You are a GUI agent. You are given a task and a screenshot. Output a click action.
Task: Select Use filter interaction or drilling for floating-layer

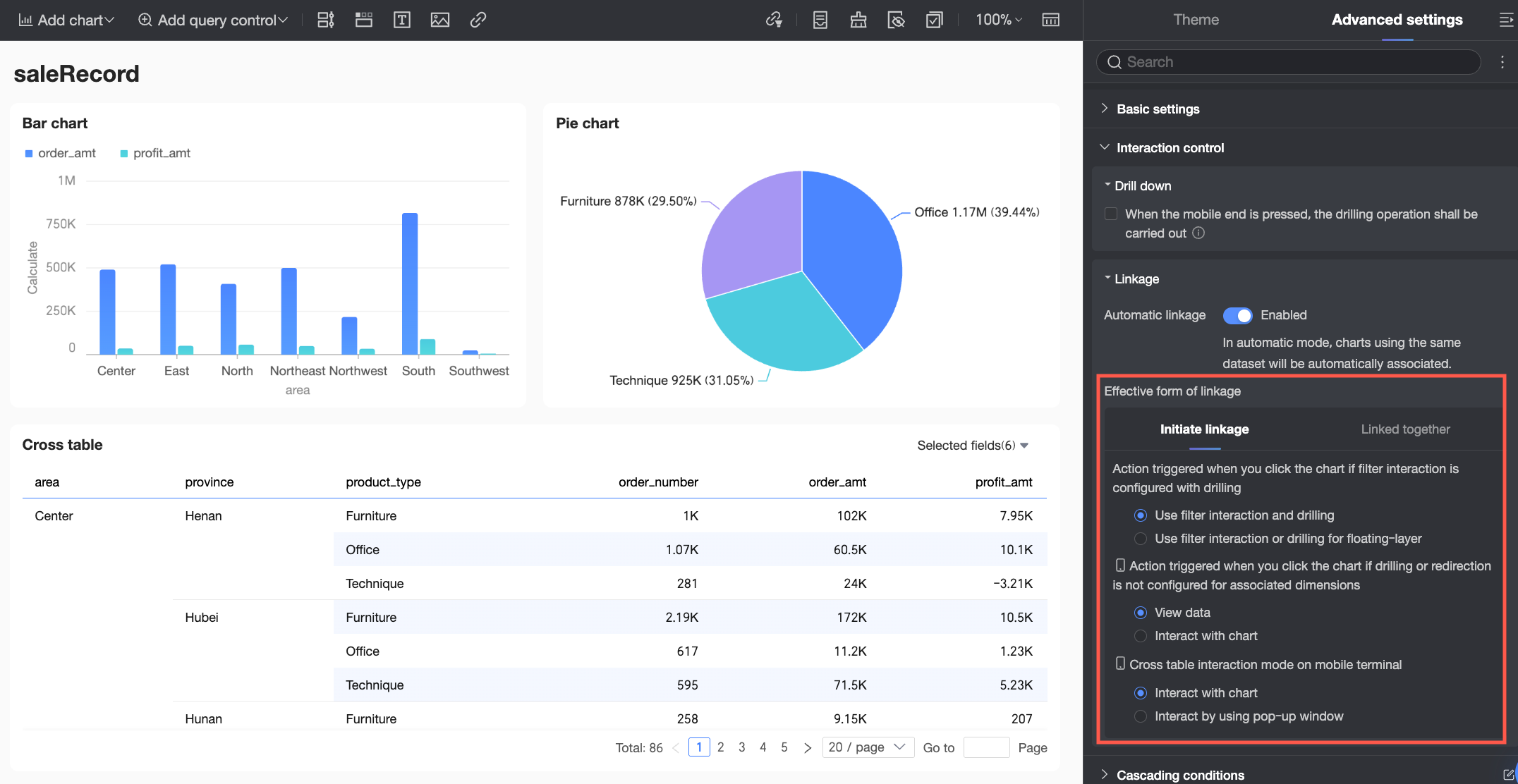click(x=1140, y=539)
